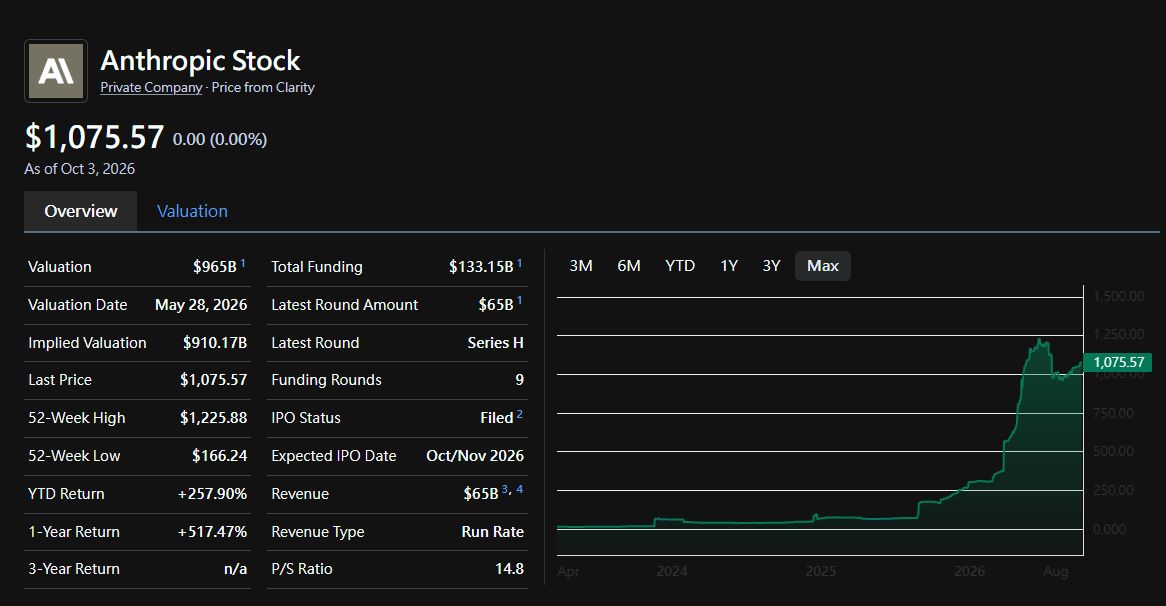Click the "n/a" 3-year return value
1166x606 pixels.
tap(236, 569)
